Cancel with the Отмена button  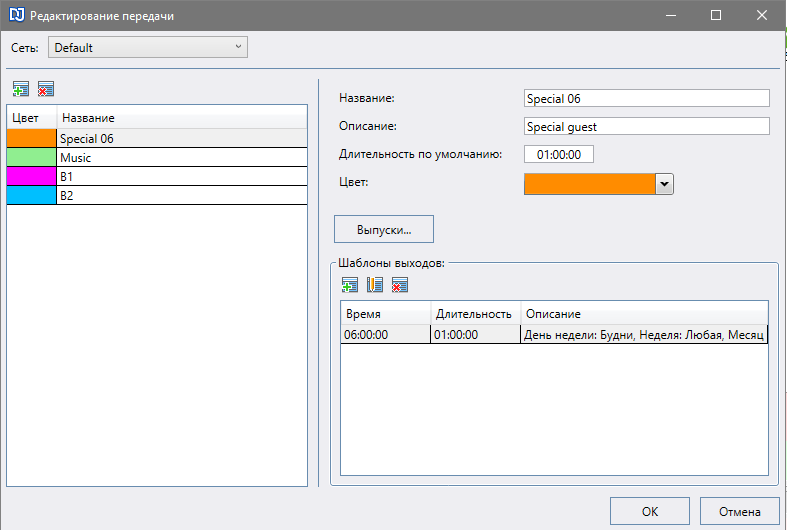point(739,511)
